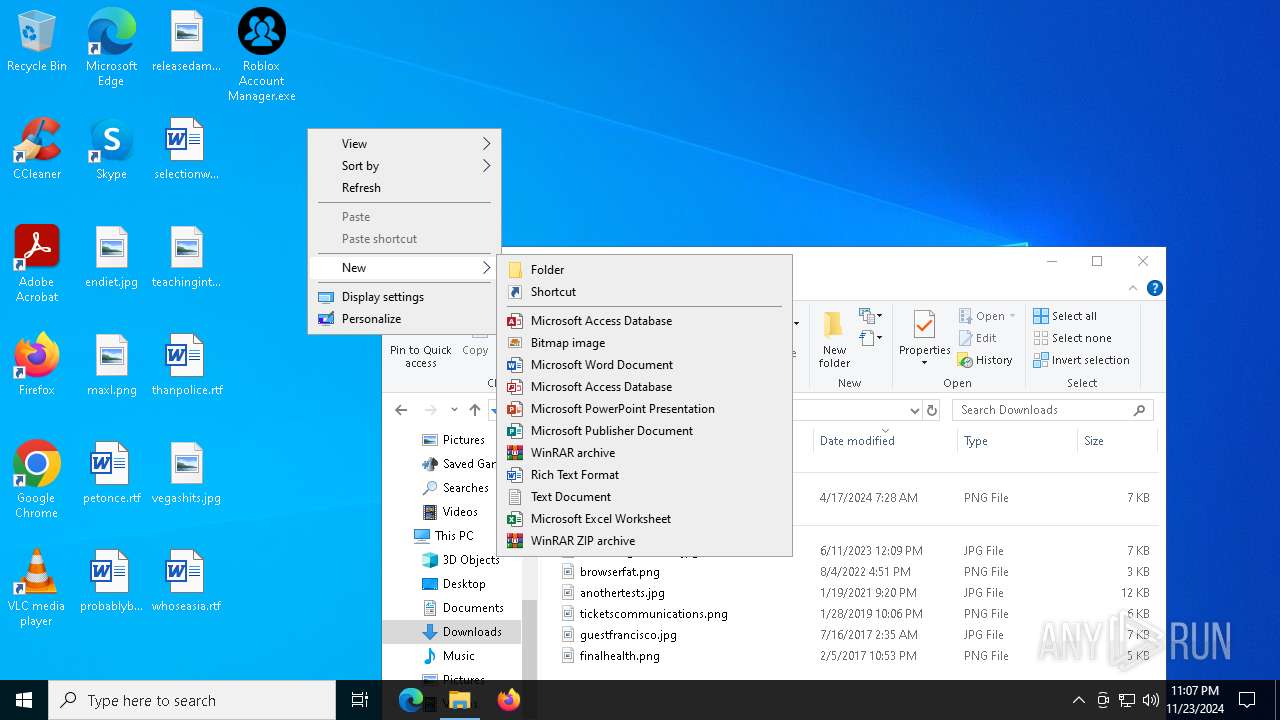Create new Folder

click(645, 270)
